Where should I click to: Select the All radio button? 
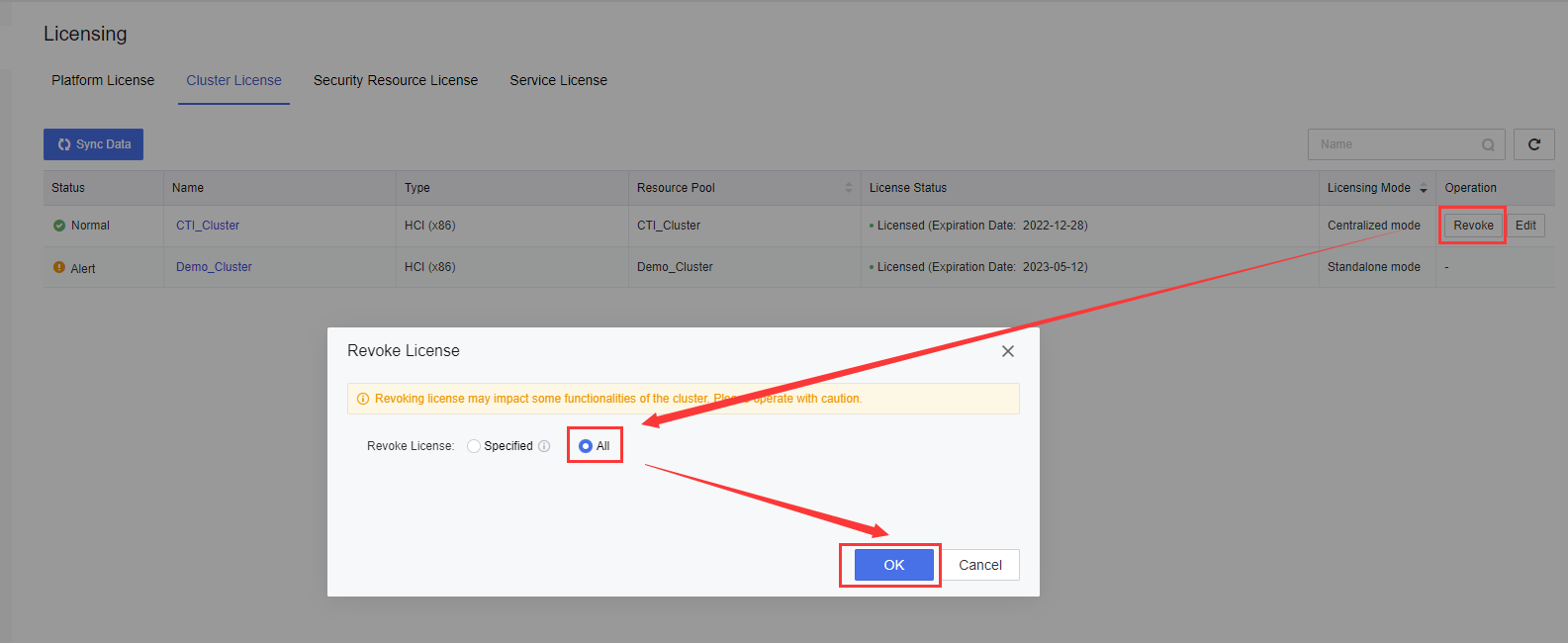[586, 446]
